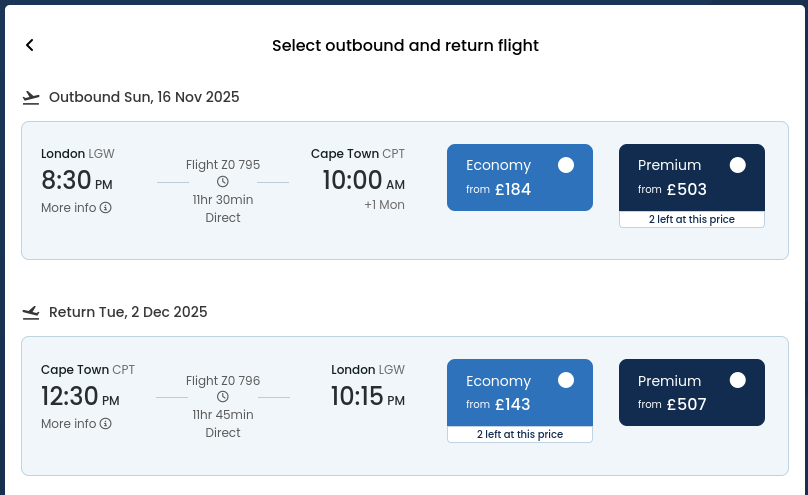Open More info for Cape Town 12:30 PM flight

coord(76,423)
